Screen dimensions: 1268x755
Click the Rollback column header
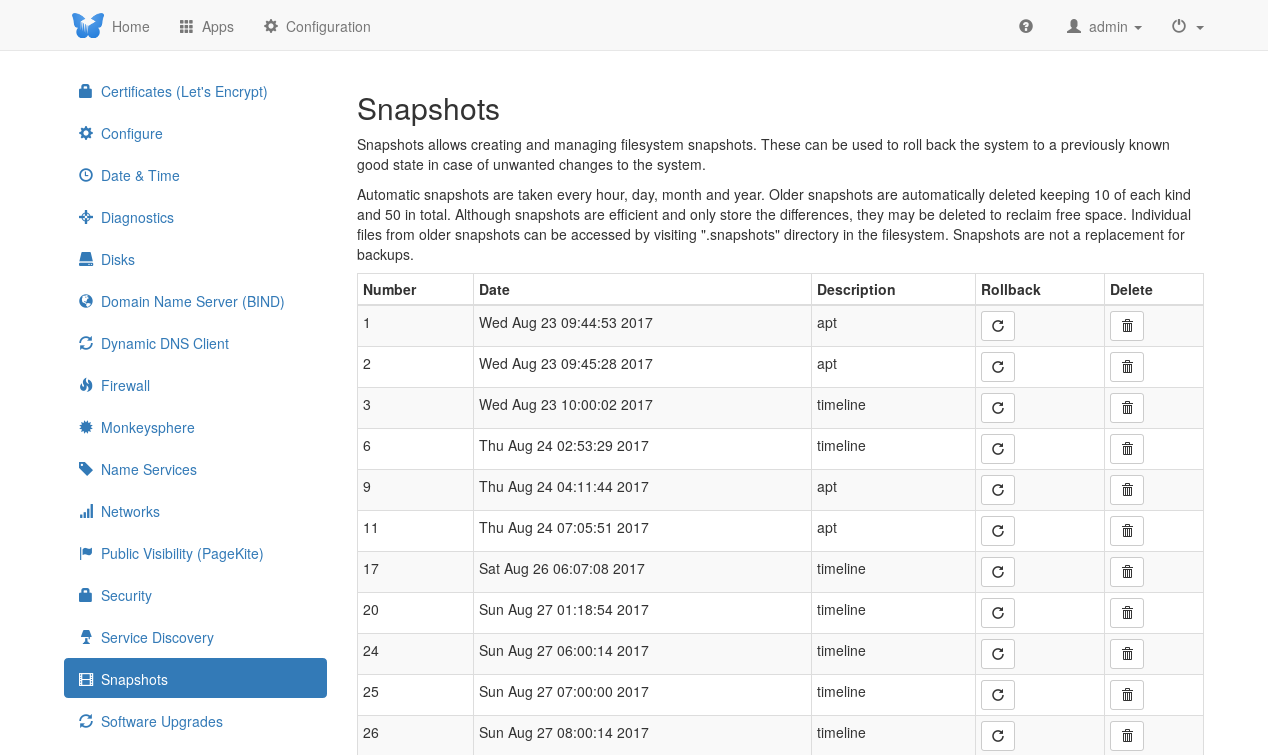(x=1011, y=290)
